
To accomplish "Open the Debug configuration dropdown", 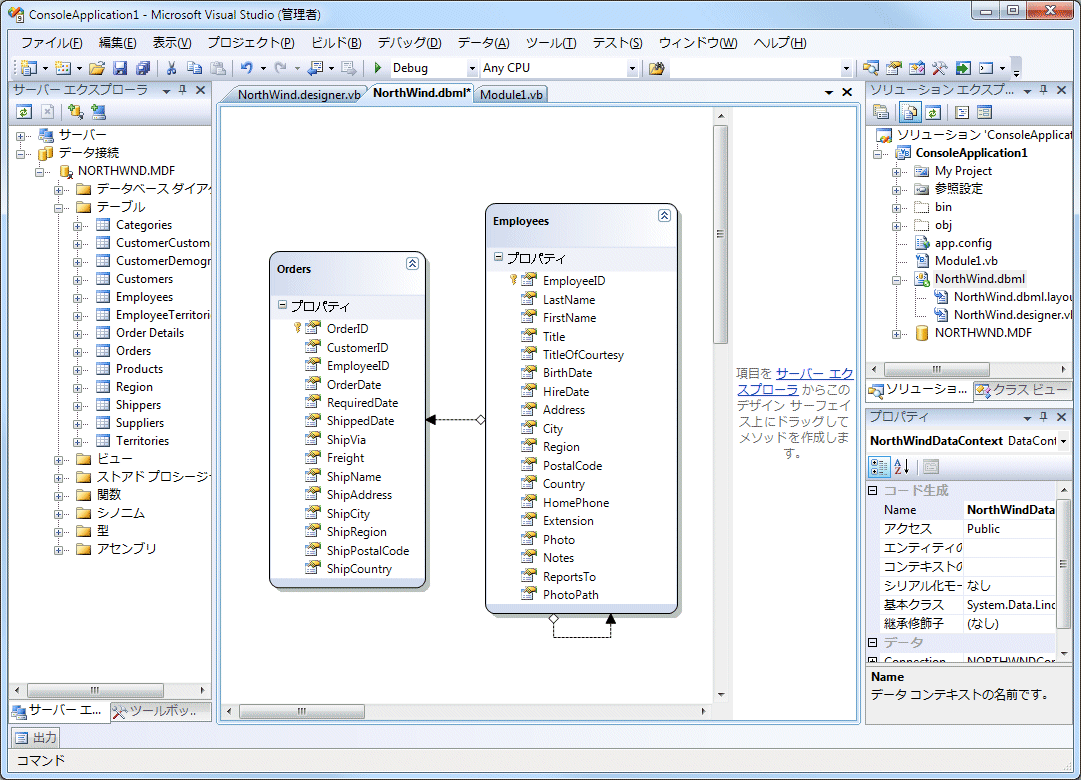I will [x=472, y=68].
